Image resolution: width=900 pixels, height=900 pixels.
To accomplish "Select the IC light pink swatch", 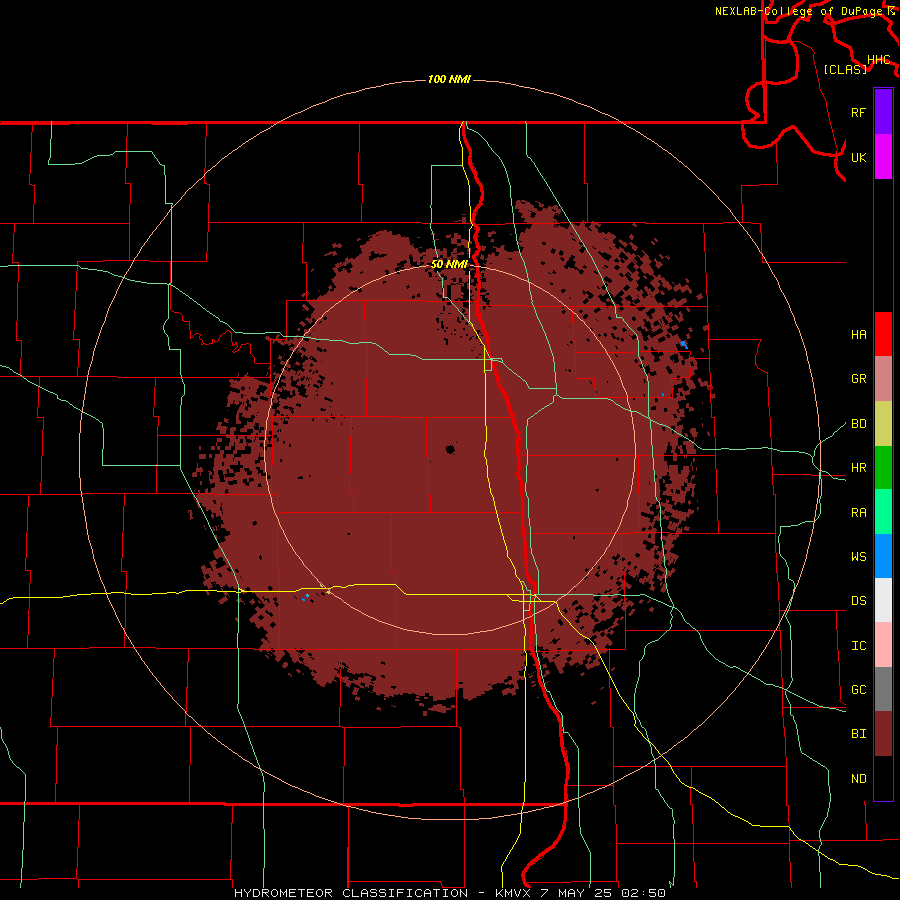I will [x=883, y=645].
